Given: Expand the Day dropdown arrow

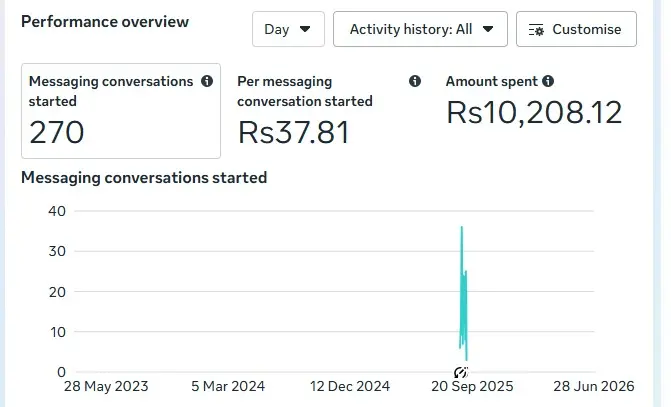Looking at the screenshot, I should click(305, 29).
